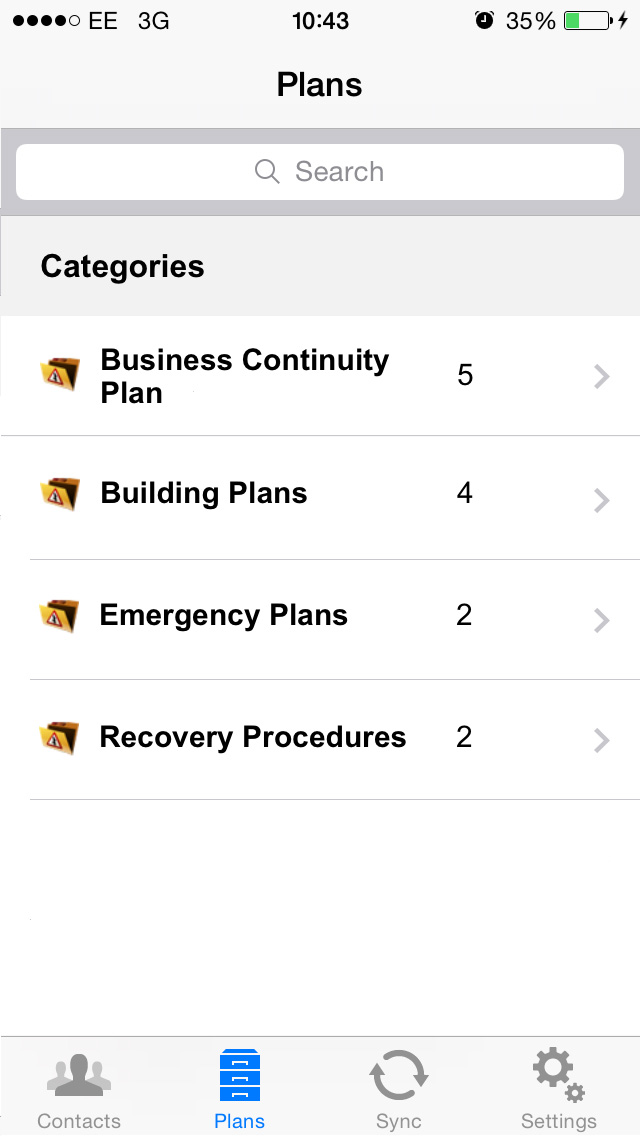Tap the battery indicator in status bar
Screen dimensions: 640x1136
pyautogui.click(x=587, y=20)
